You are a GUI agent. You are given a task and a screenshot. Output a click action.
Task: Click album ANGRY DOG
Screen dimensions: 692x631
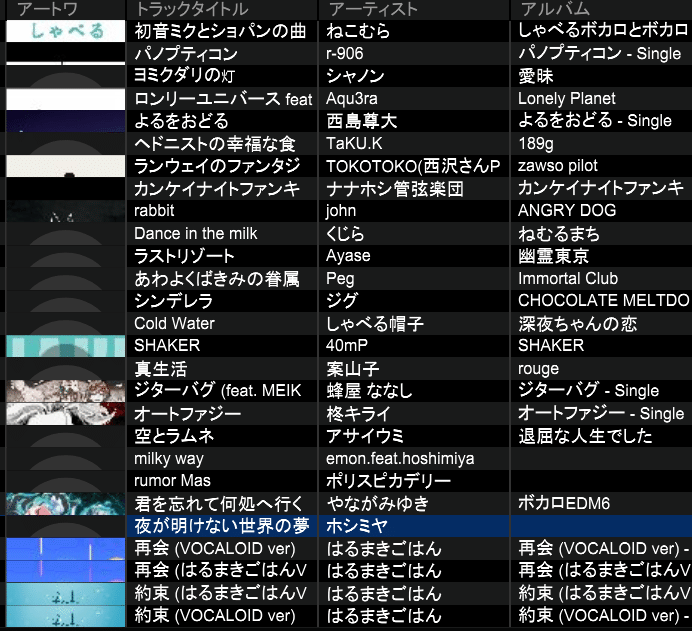[567, 210]
